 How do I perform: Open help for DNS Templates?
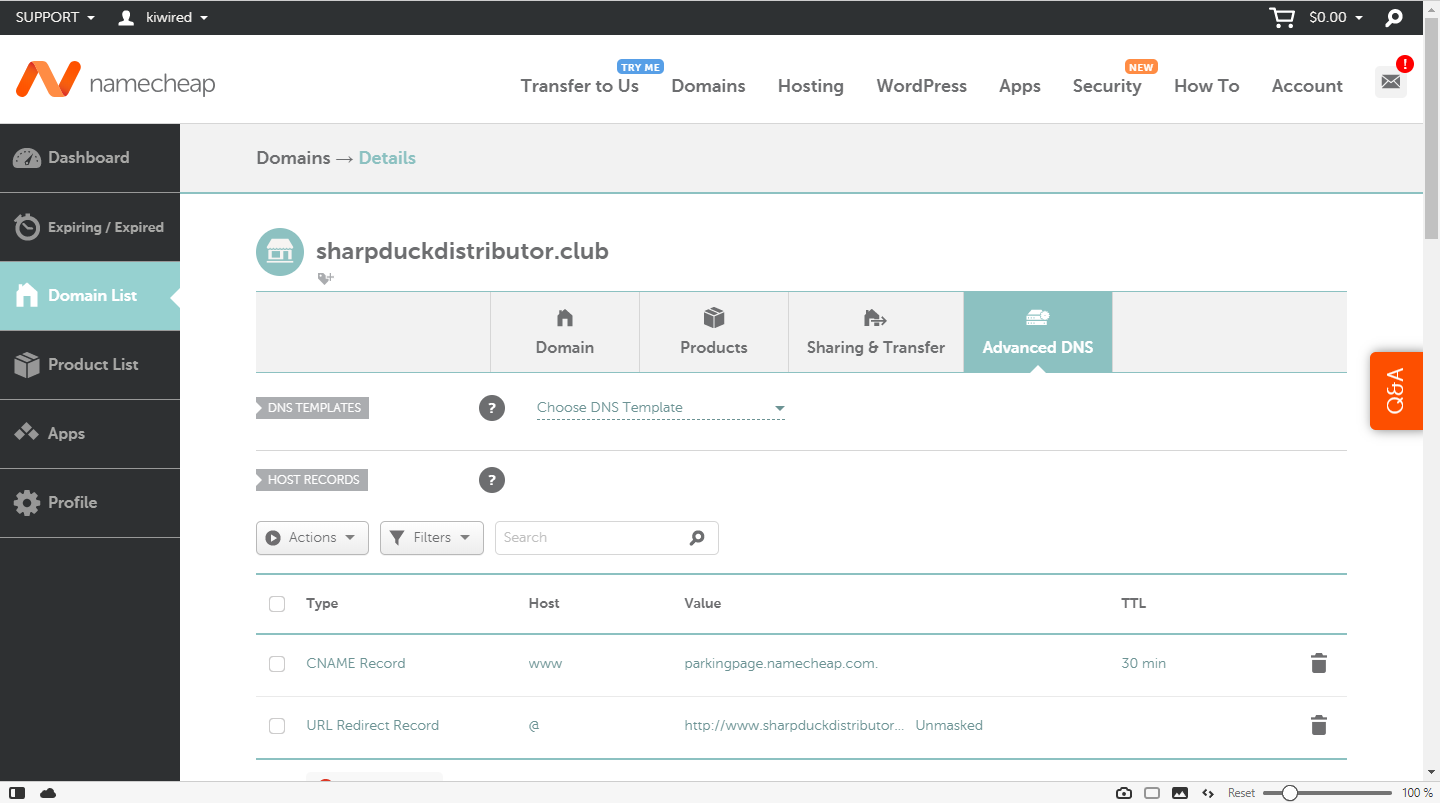492,408
